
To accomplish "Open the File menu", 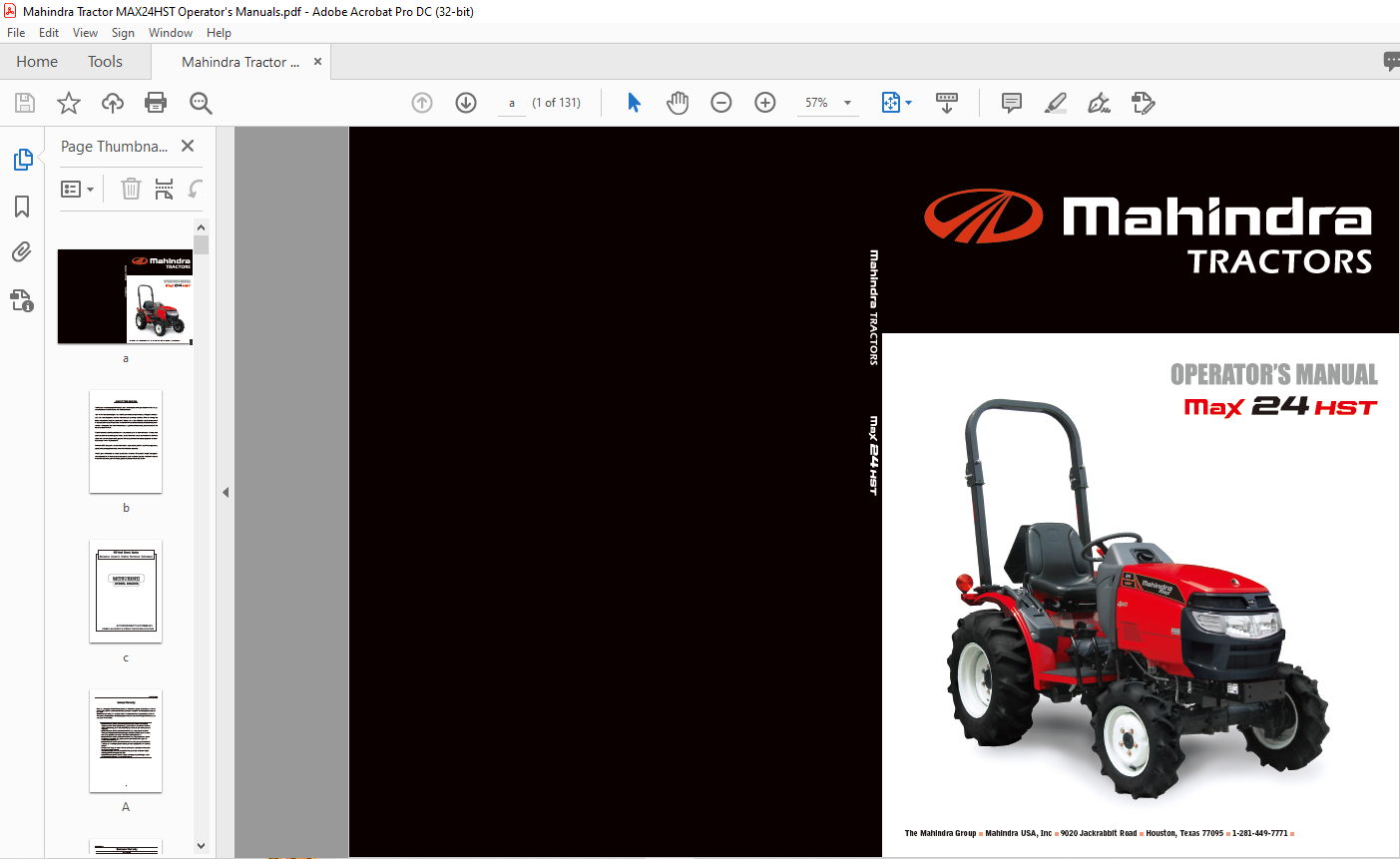I will point(16,33).
